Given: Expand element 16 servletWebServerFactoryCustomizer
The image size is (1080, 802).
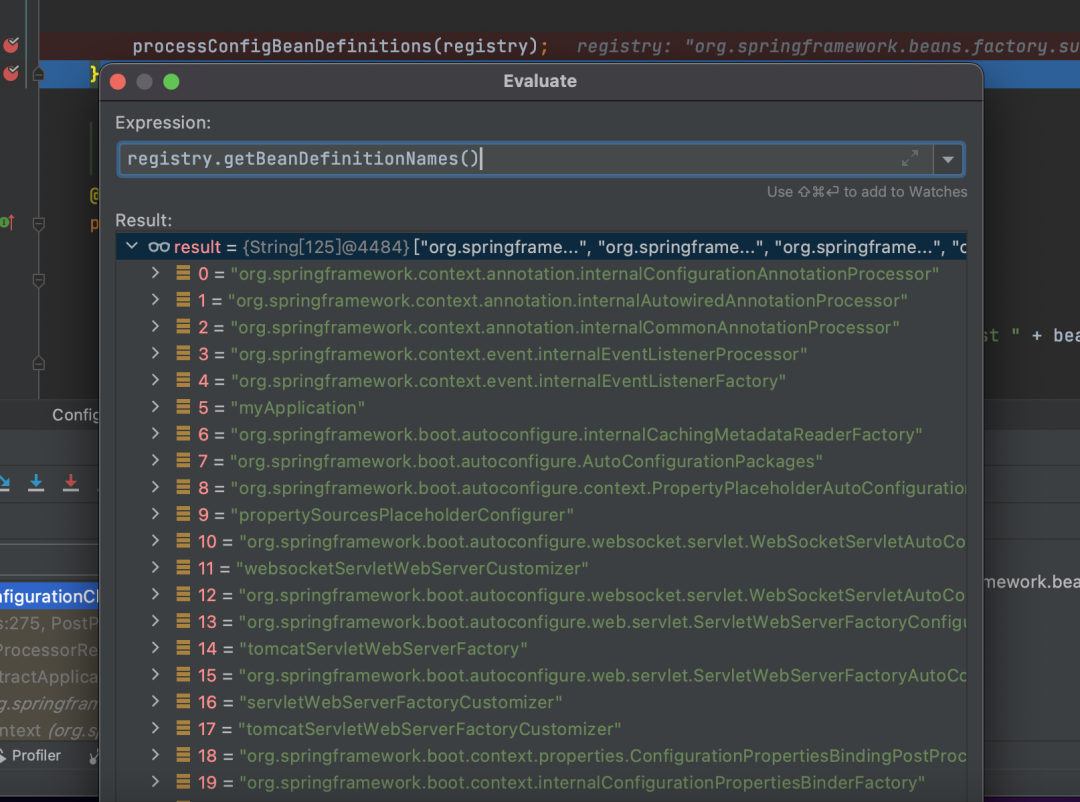Looking at the screenshot, I should (x=156, y=701).
